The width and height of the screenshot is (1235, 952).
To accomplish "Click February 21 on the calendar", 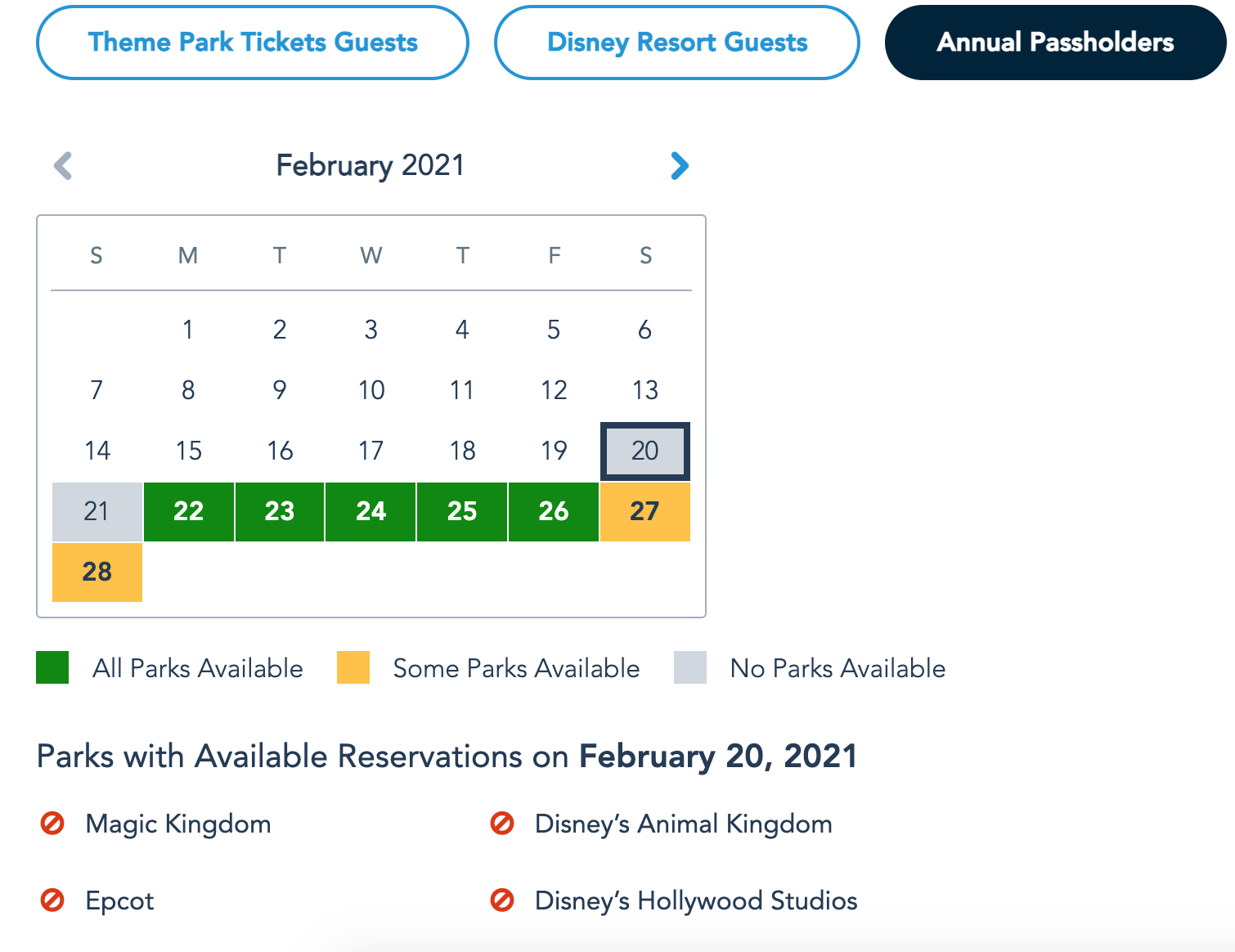I will (97, 511).
